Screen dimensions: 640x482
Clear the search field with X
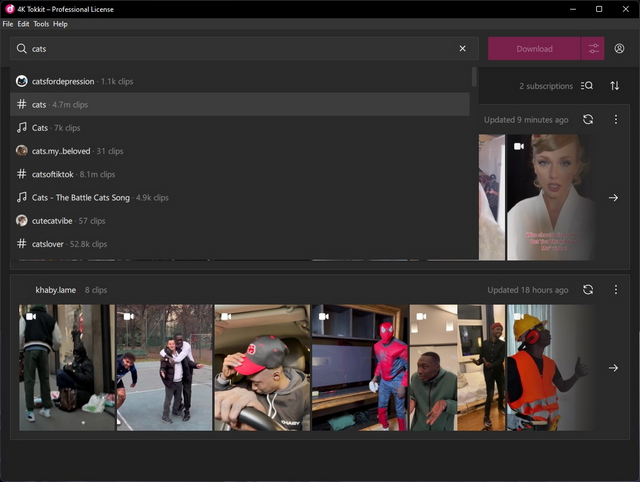coord(462,49)
